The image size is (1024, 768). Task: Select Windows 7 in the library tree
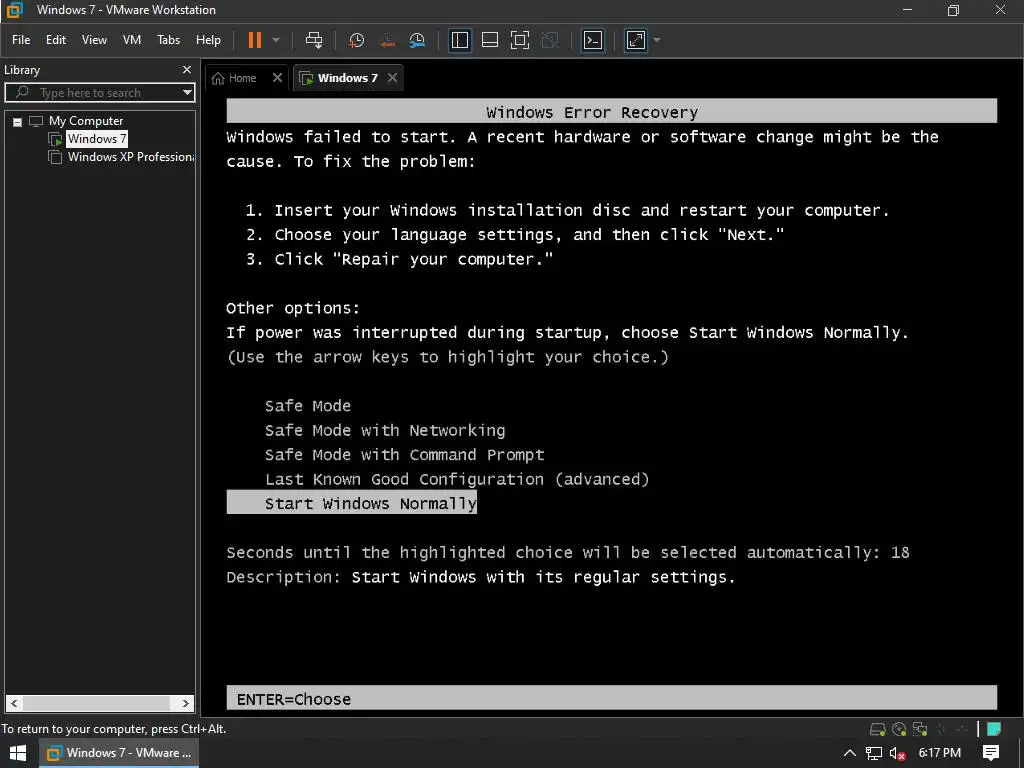coord(96,138)
